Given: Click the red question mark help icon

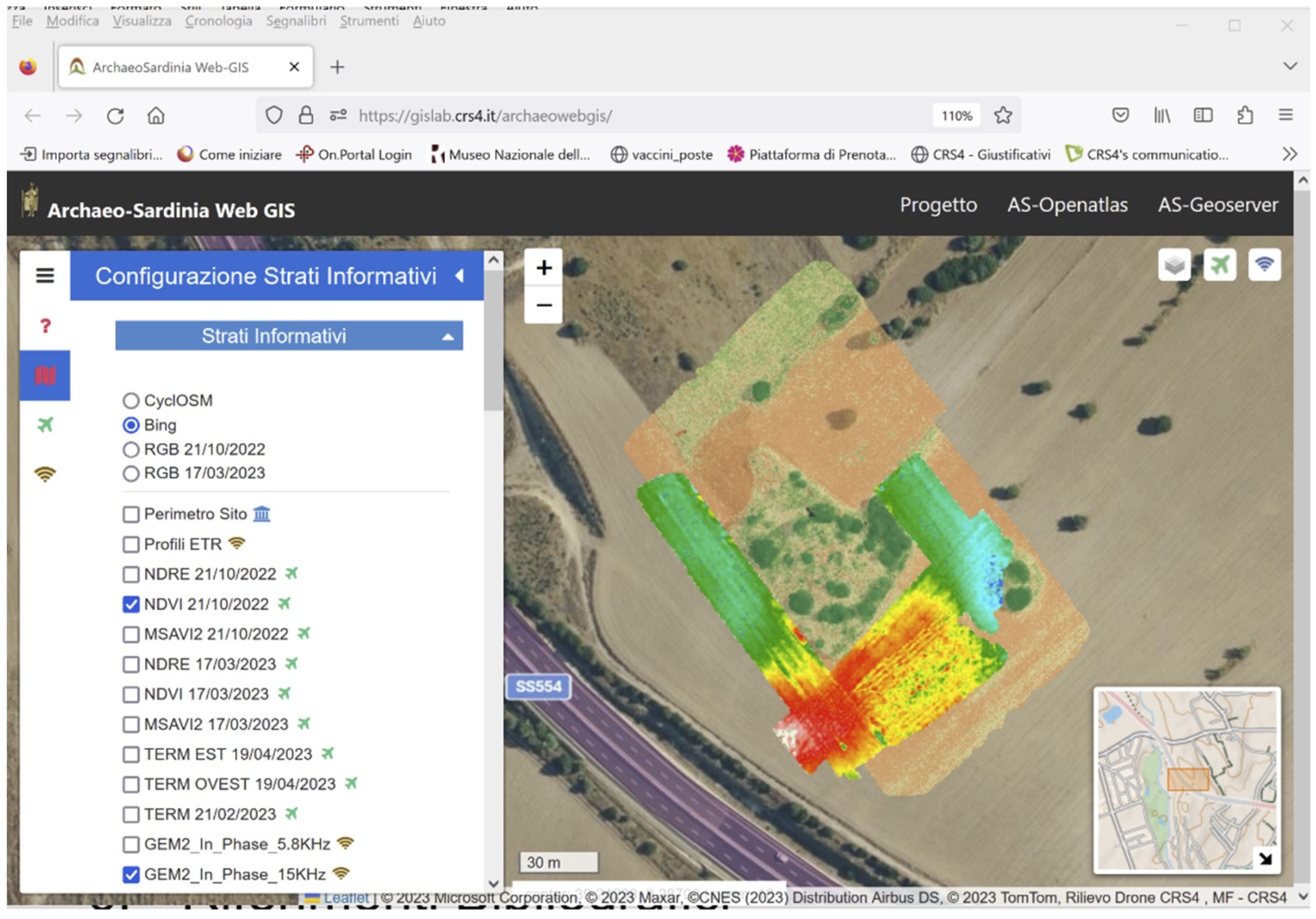Looking at the screenshot, I should pyautogui.click(x=45, y=326).
